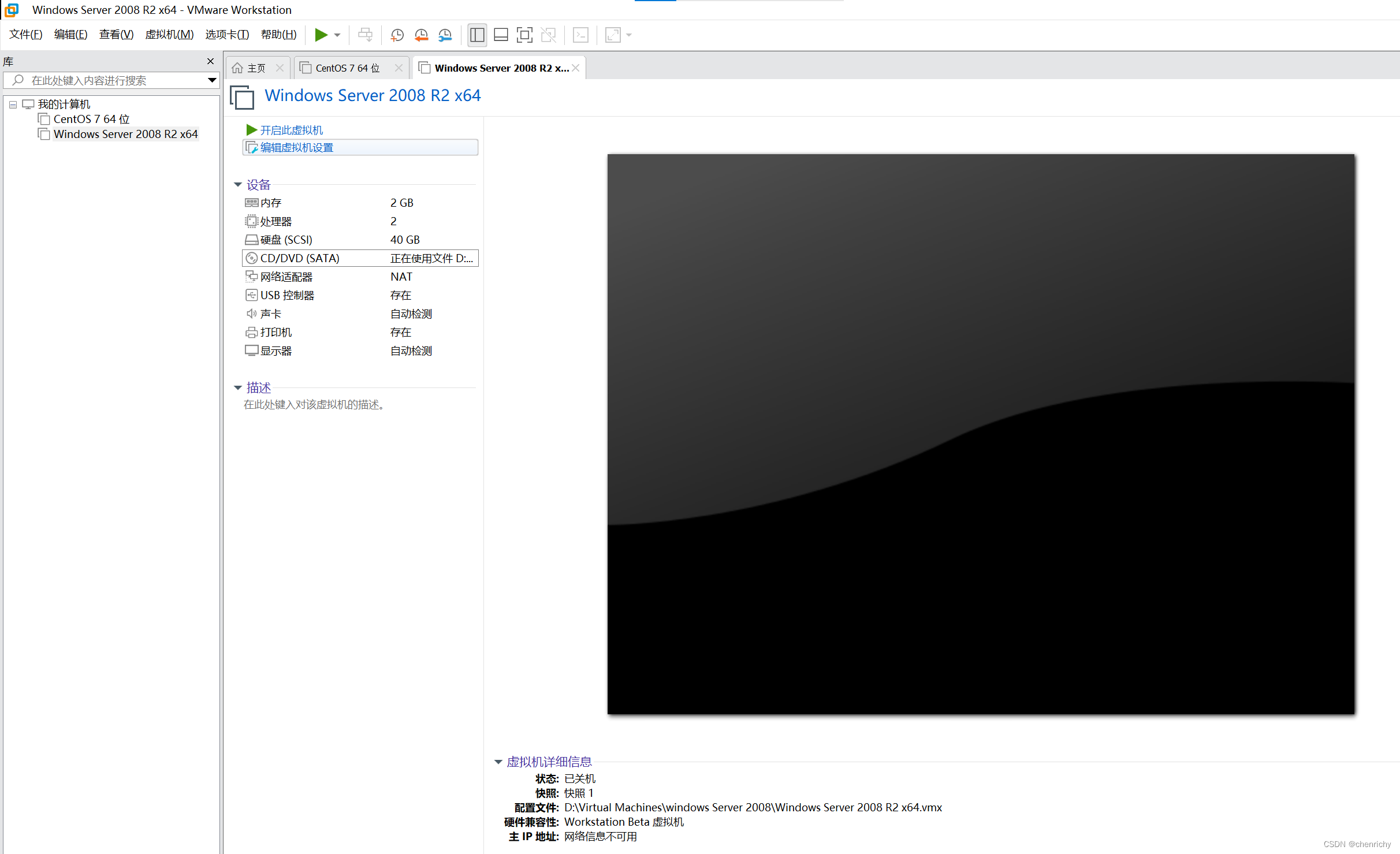Revert to snapshot toolbar icon

(x=421, y=35)
